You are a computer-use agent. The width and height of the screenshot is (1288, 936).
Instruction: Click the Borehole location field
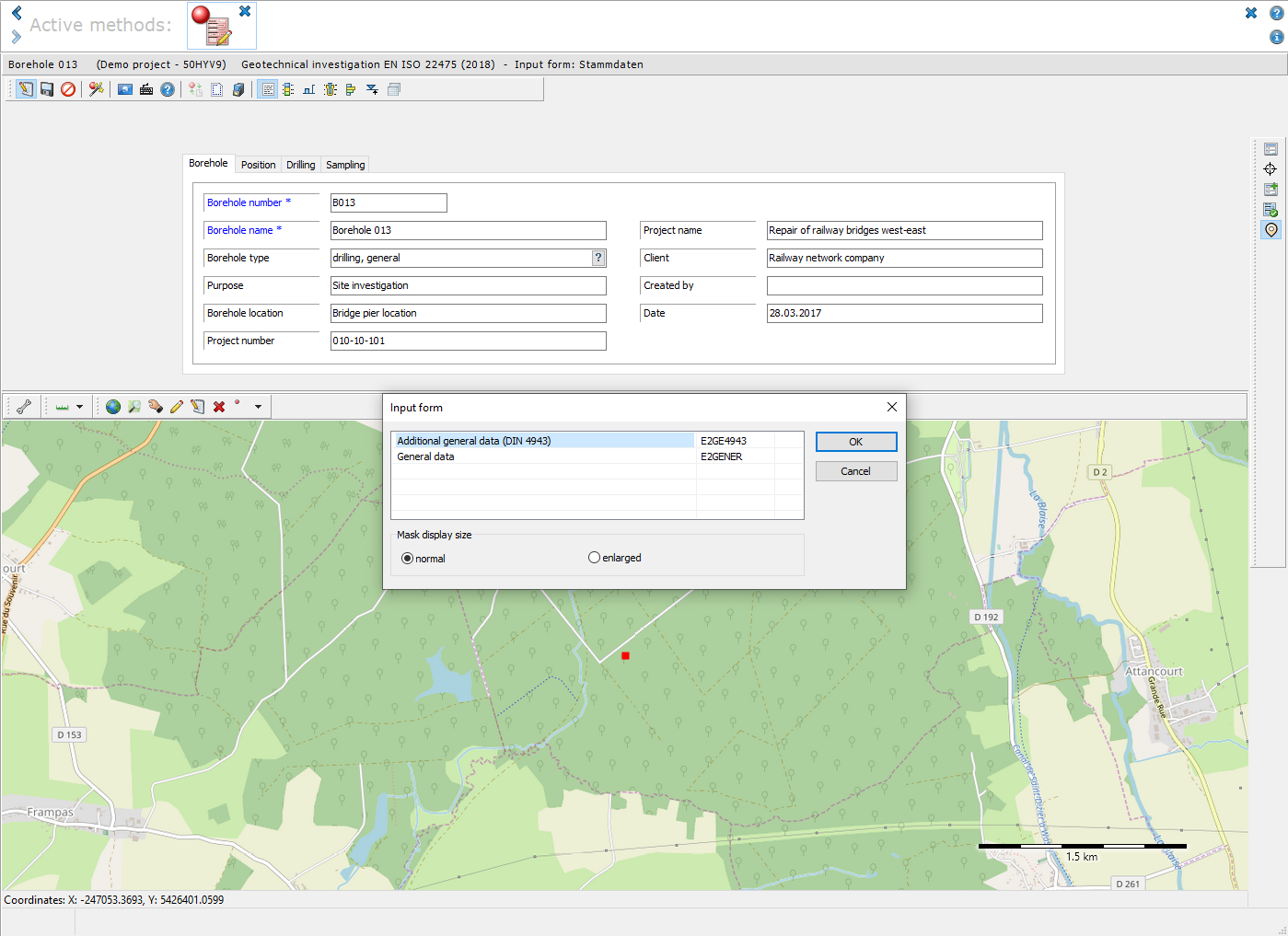point(469,313)
